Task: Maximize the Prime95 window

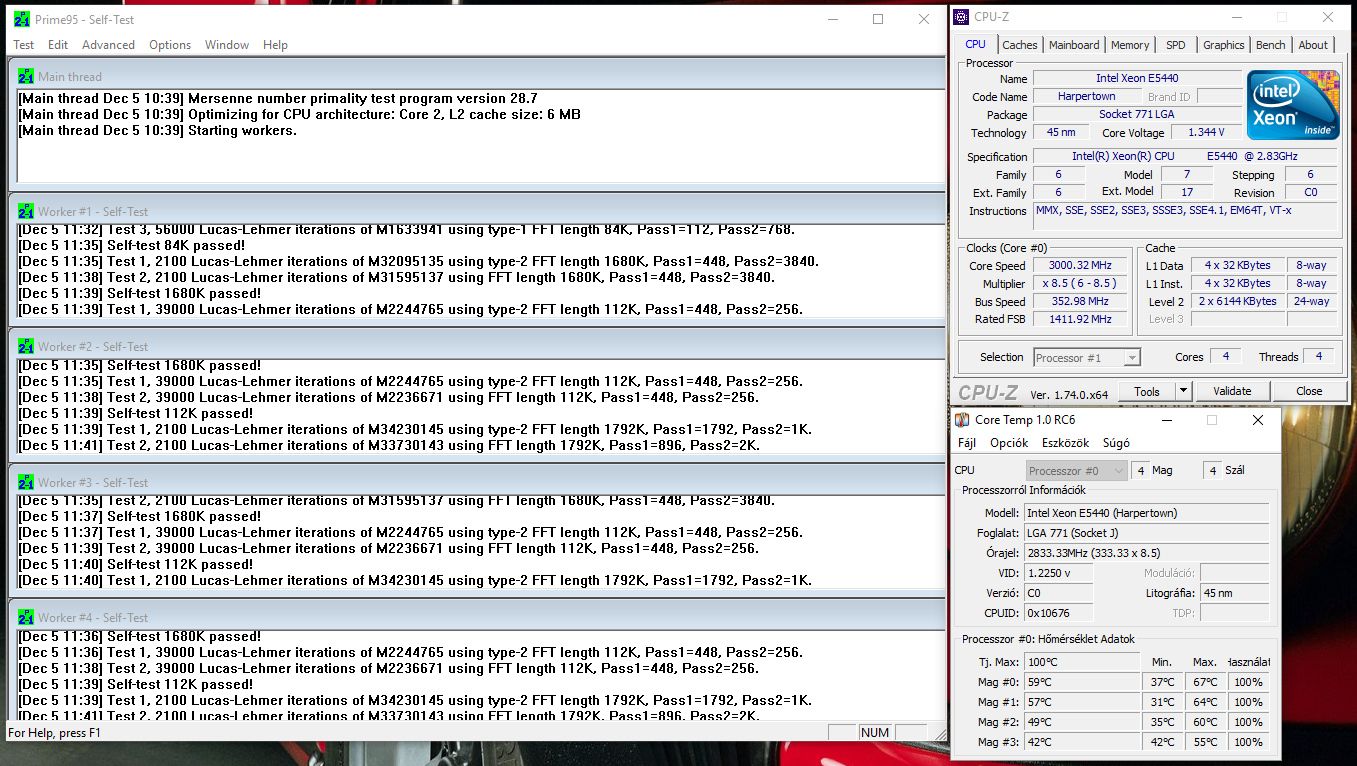Action: pyautogui.click(x=878, y=19)
